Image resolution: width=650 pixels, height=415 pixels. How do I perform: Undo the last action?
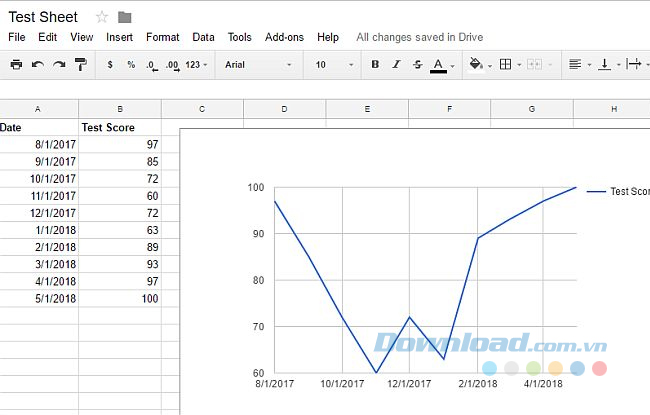pyautogui.click(x=38, y=65)
